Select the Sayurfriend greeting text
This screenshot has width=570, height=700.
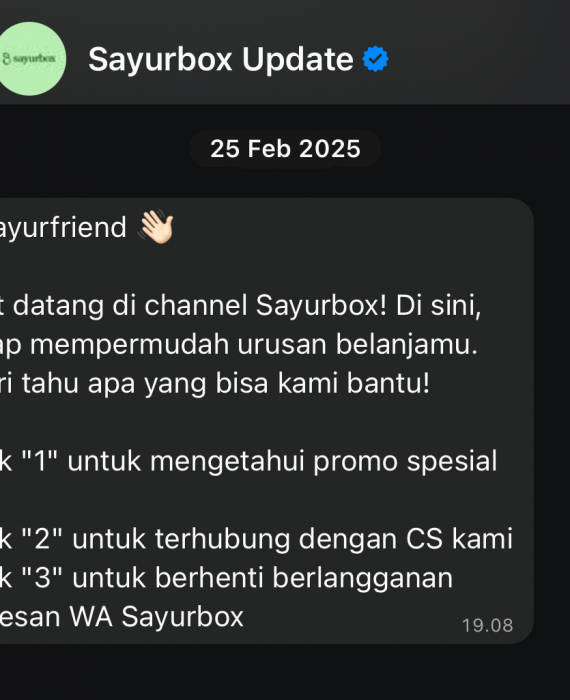63,228
